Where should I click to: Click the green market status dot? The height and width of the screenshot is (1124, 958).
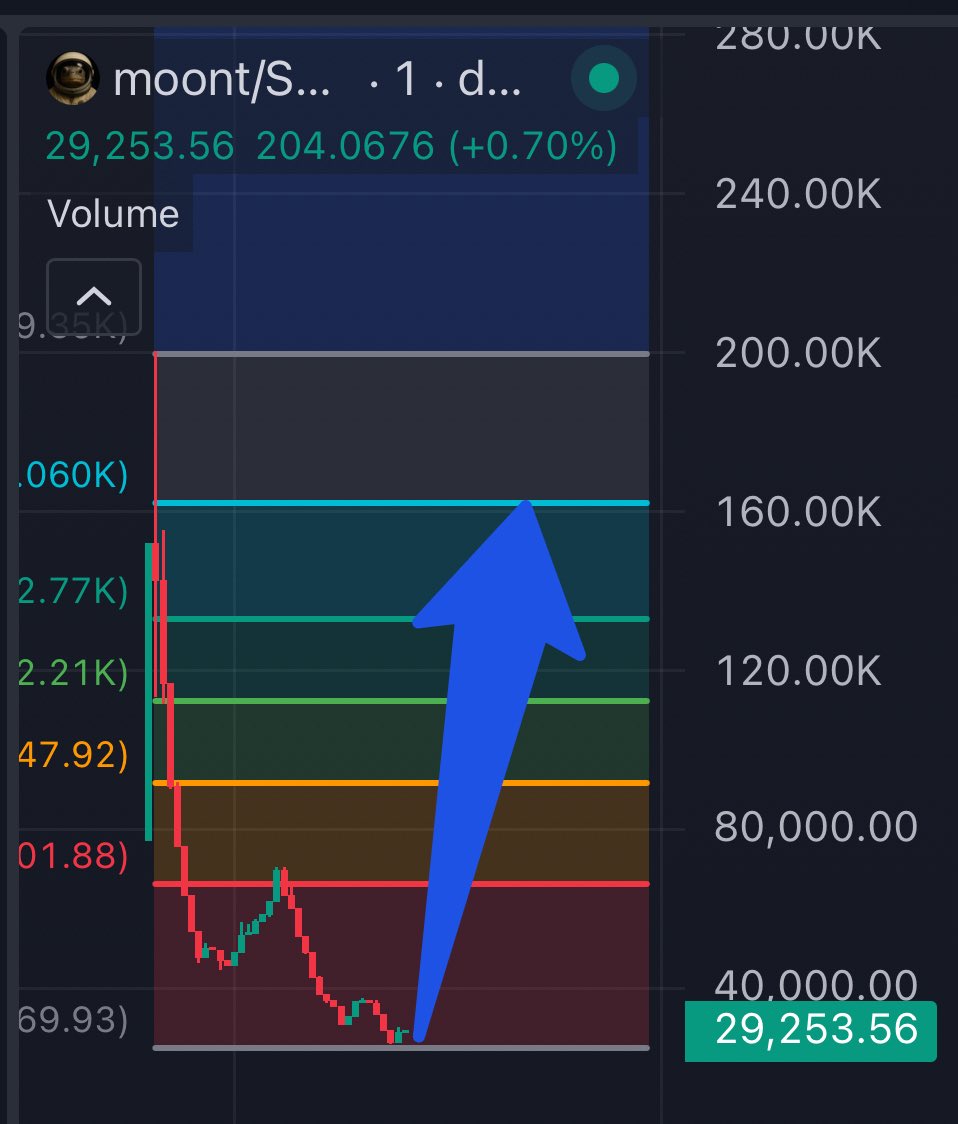point(603,78)
